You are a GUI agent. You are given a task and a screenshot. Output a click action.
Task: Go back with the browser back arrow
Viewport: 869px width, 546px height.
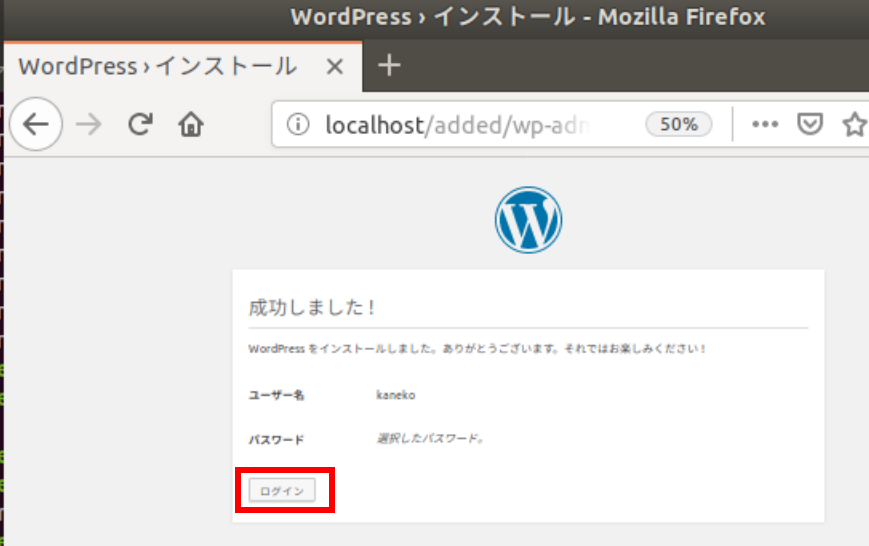(x=36, y=124)
